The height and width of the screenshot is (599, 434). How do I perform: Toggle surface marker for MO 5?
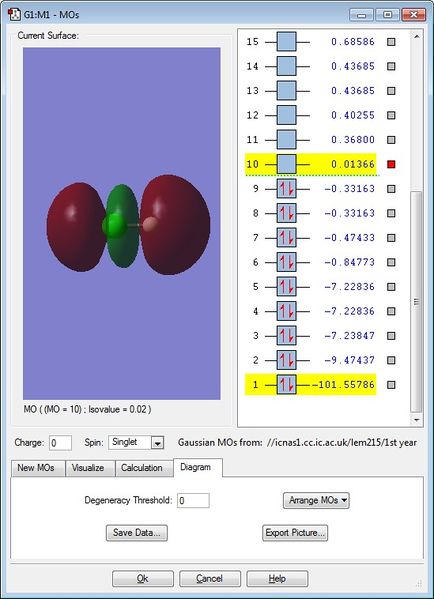click(x=391, y=287)
